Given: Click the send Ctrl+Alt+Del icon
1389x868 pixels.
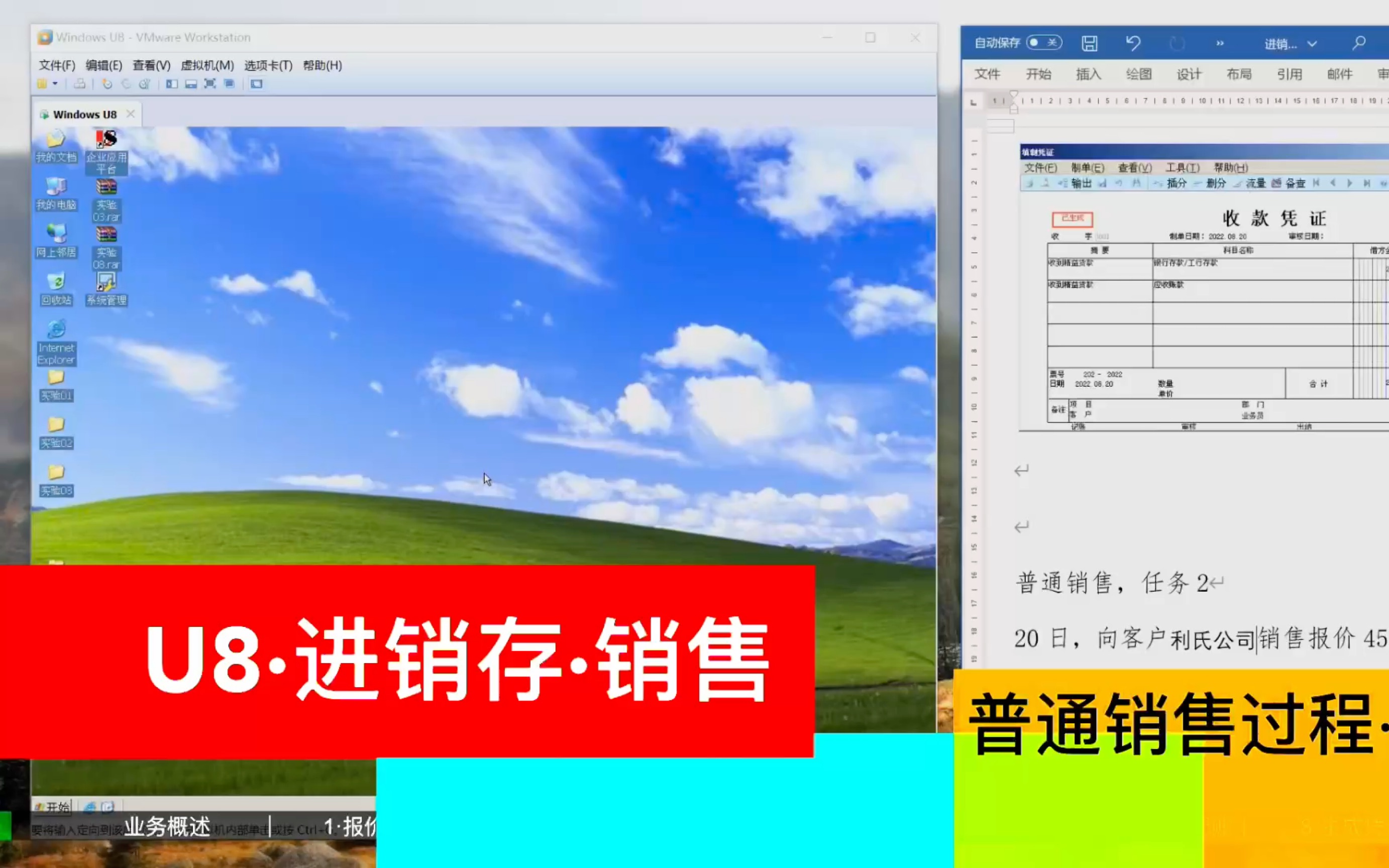Looking at the screenshot, I should 80,84.
